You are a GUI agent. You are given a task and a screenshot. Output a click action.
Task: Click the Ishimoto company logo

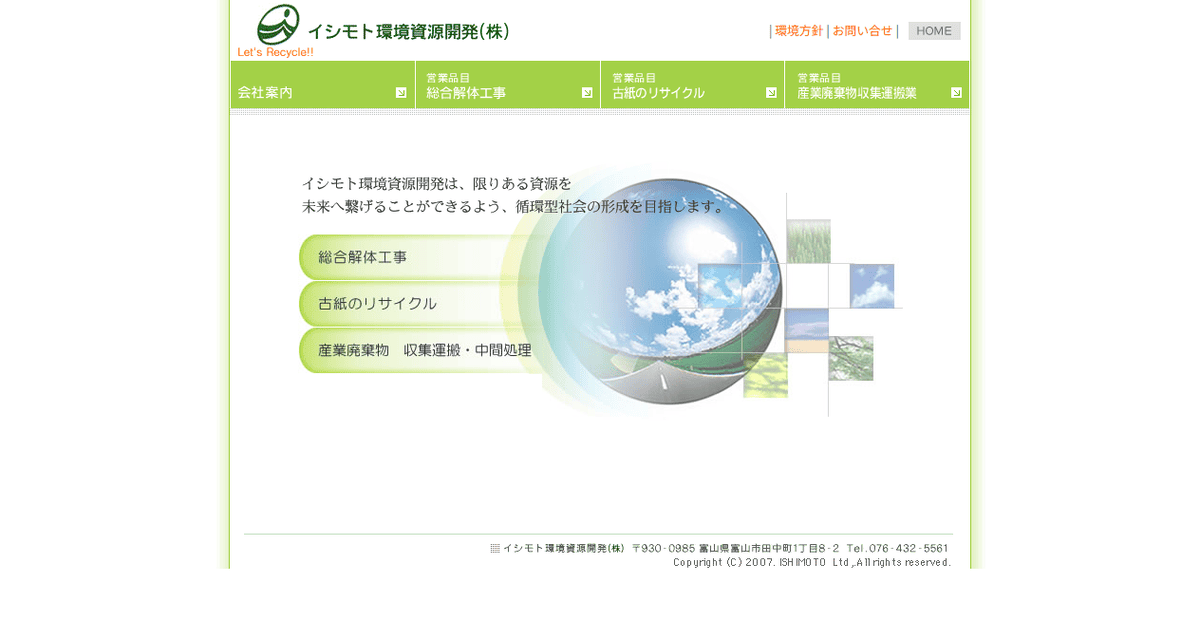click(x=277, y=25)
